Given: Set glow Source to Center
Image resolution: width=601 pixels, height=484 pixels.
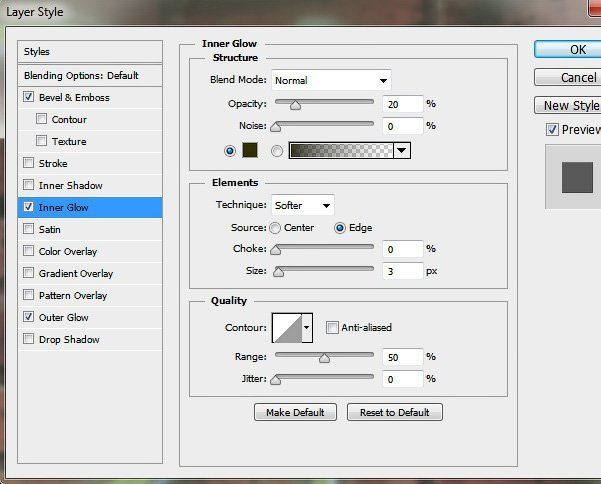Looking at the screenshot, I should [x=275, y=228].
